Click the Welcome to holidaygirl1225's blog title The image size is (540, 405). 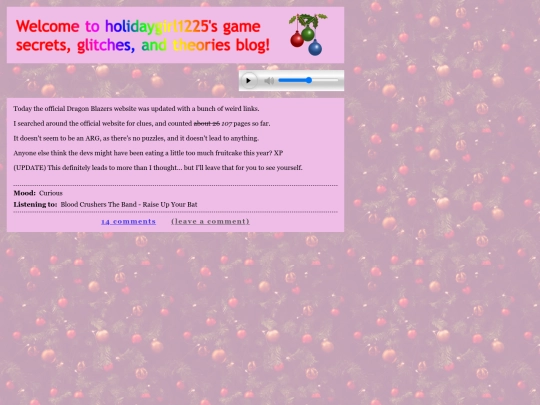143,36
